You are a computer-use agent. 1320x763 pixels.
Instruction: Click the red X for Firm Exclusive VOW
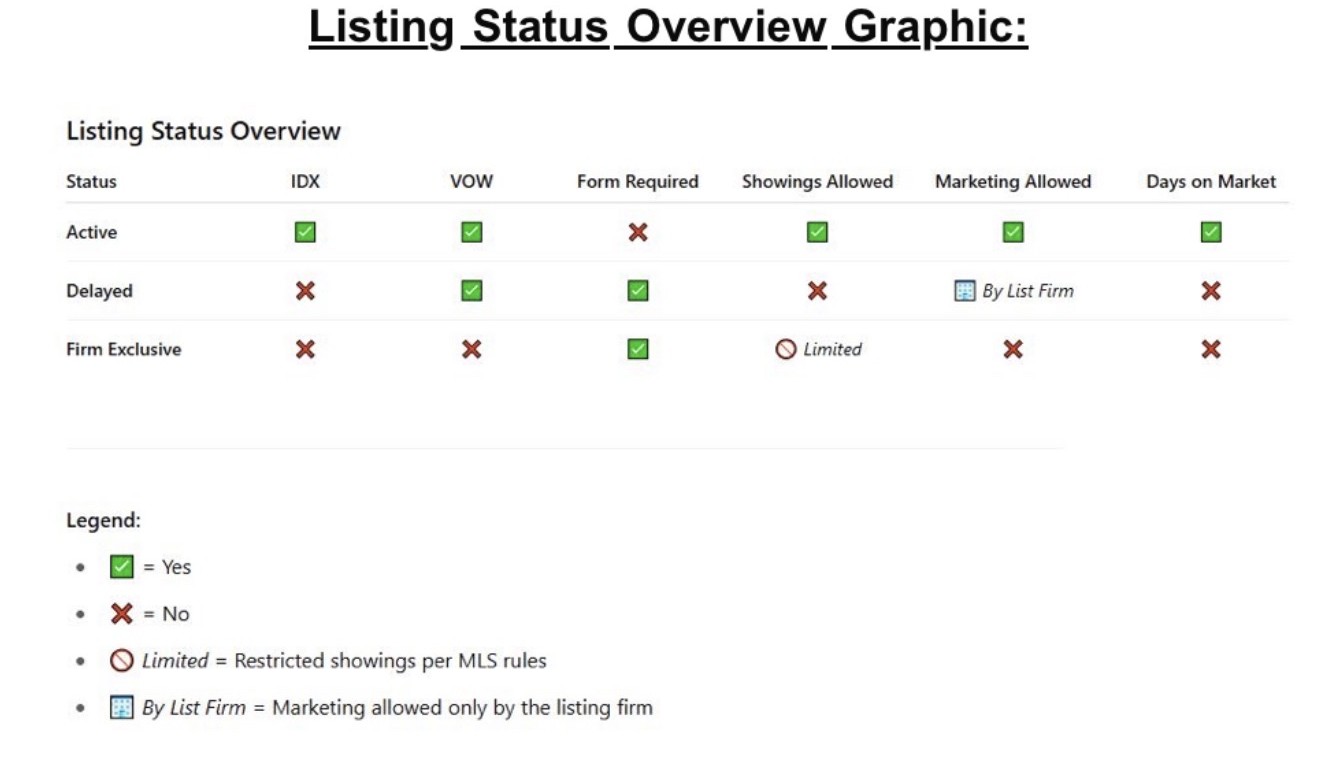click(471, 349)
